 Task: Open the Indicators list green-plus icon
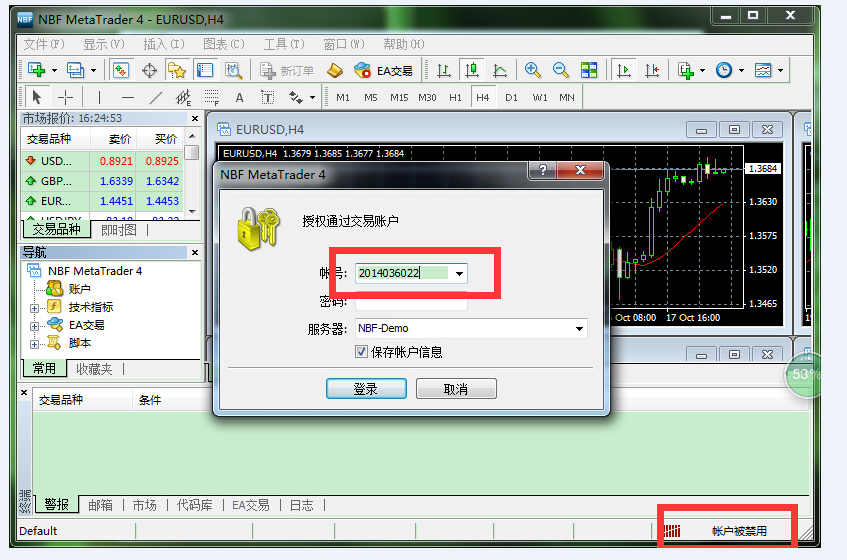pos(686,70)
